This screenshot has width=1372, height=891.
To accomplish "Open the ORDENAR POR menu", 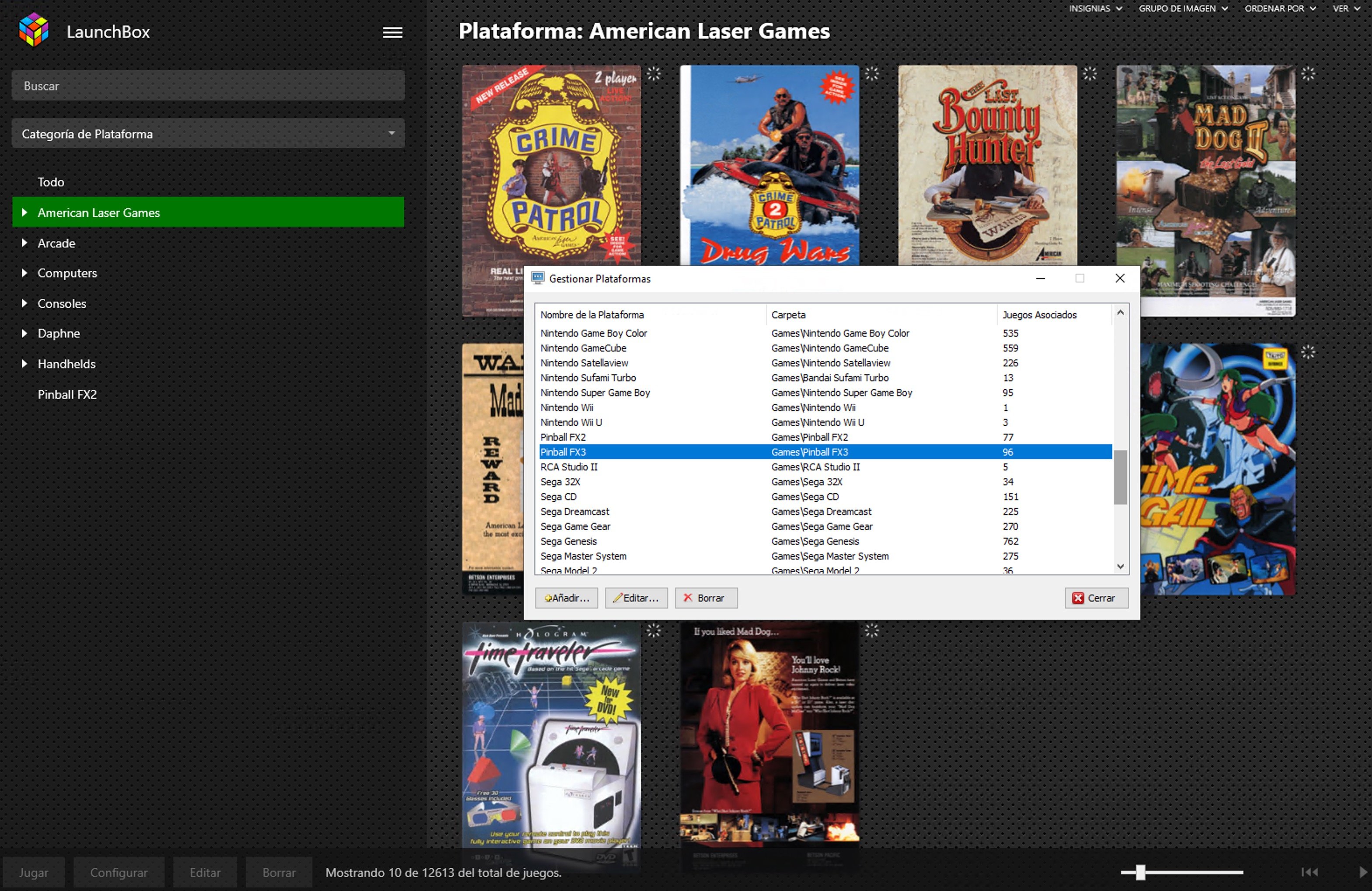I will coord(1280,8).
